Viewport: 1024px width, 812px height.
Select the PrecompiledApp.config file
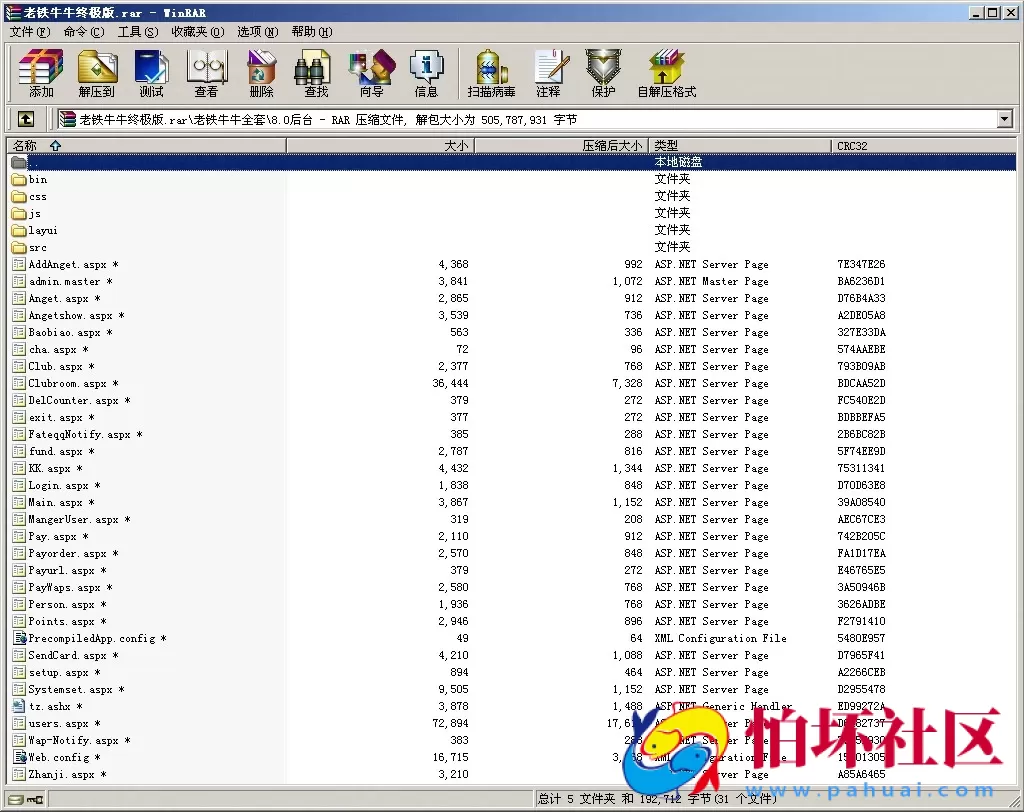pyautogui.click(x=91, y=639)
